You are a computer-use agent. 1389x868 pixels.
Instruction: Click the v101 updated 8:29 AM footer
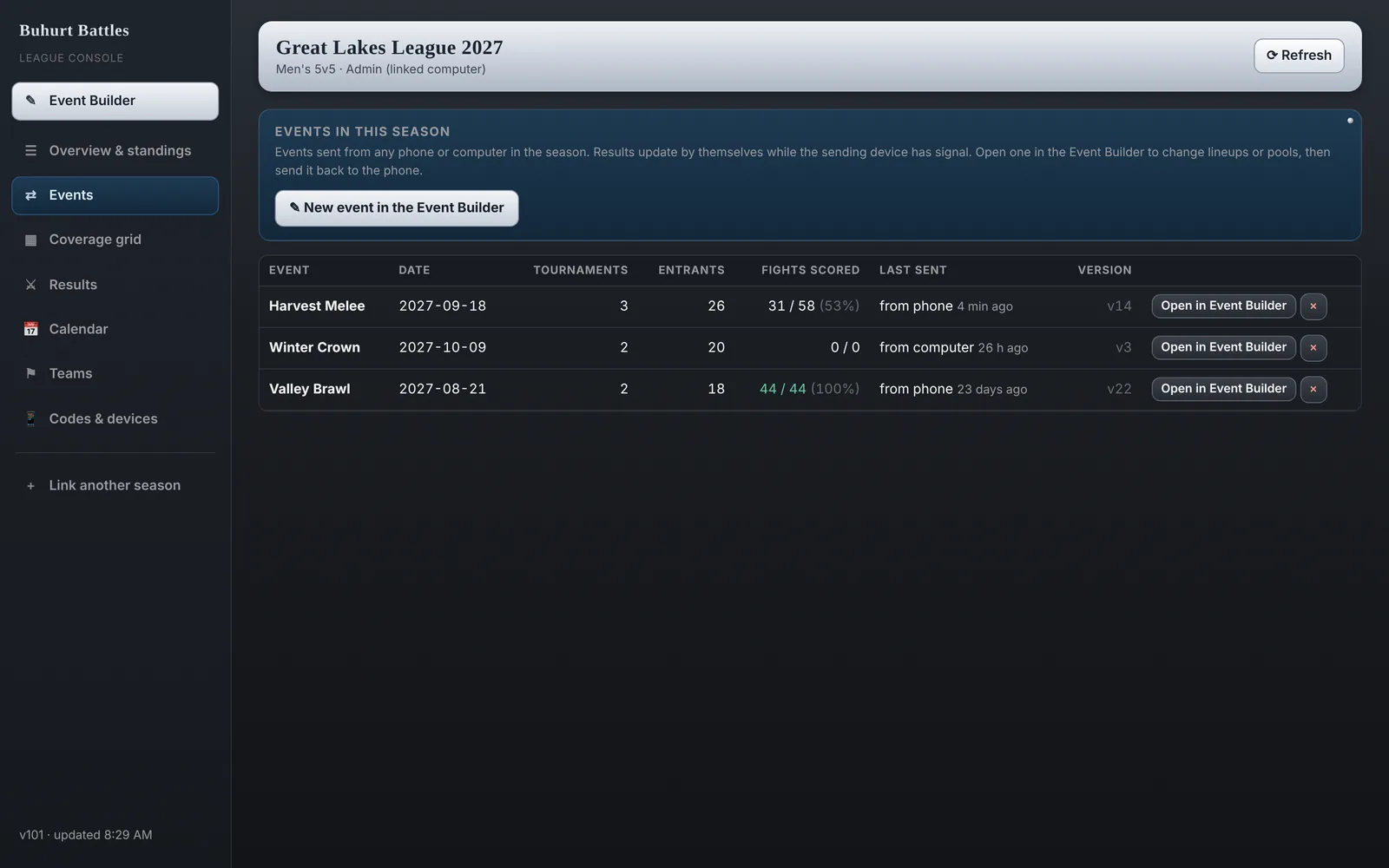86,835
